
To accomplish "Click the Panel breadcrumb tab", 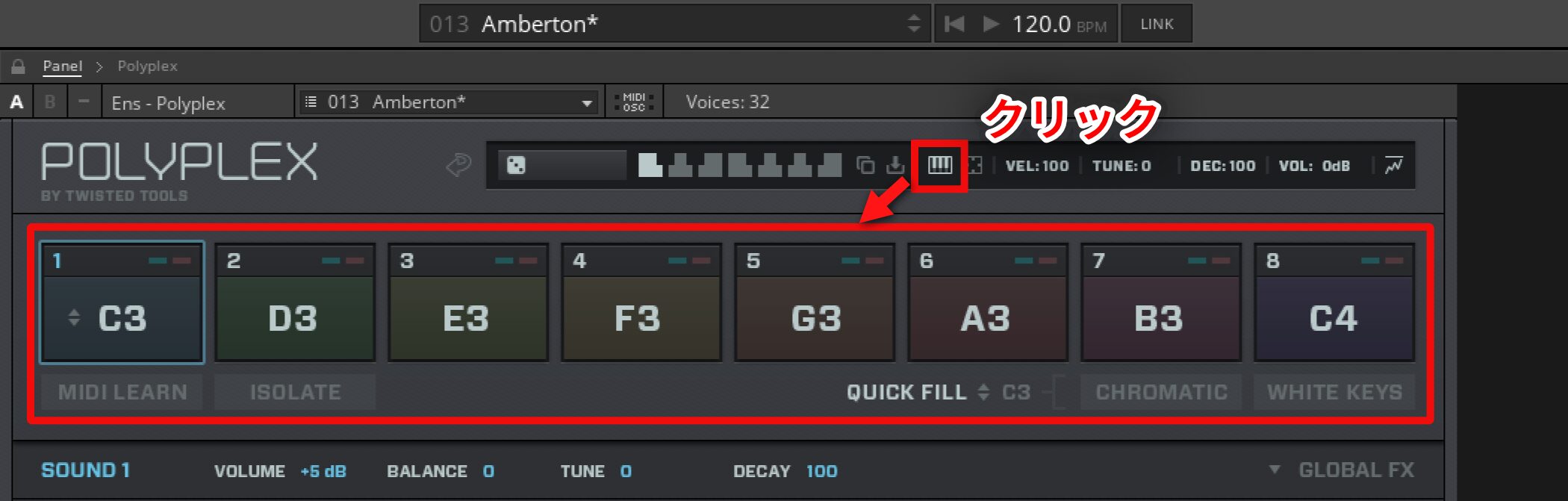I will pyautogui.click(x=63, y=66).
